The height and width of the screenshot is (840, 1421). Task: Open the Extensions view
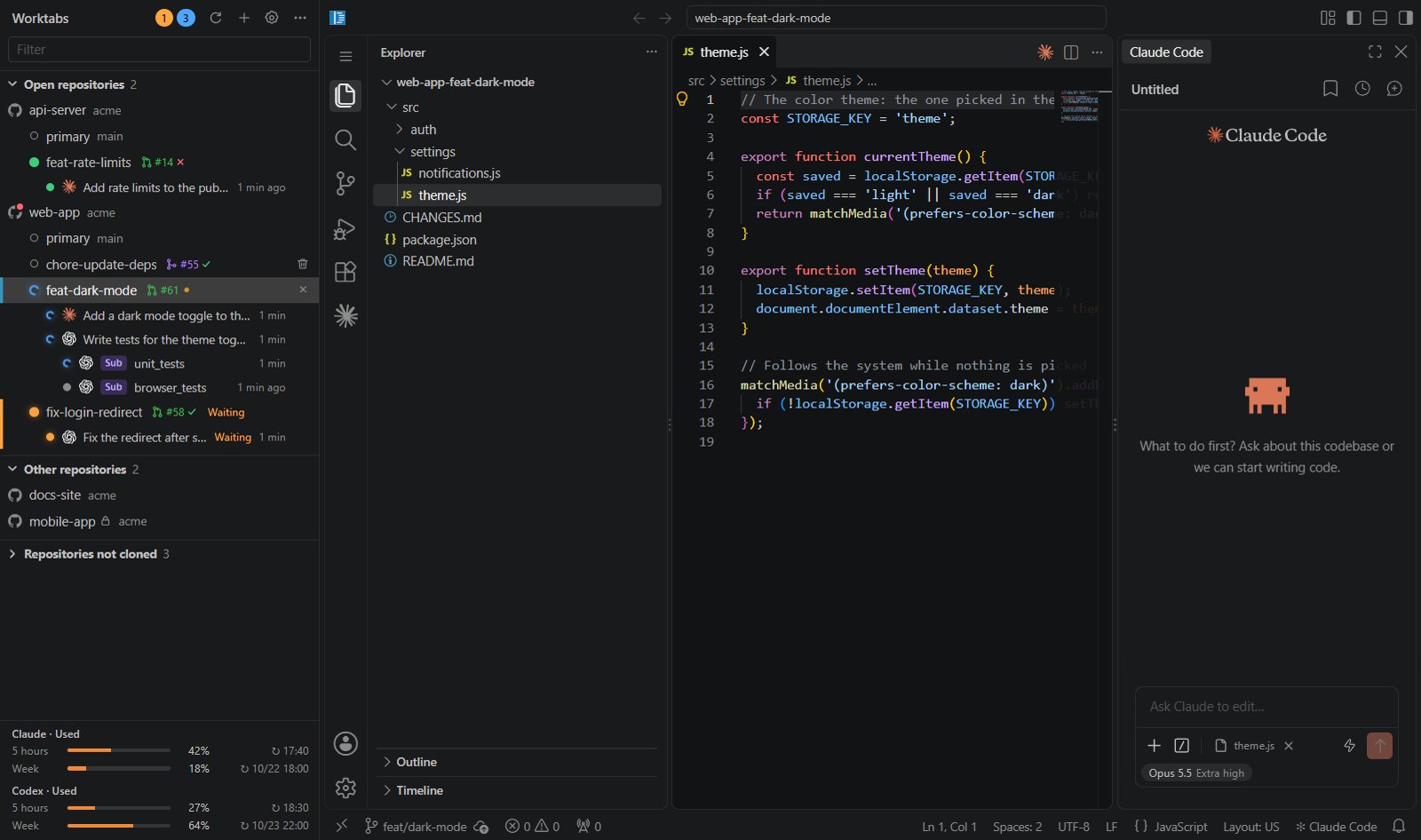pos(345,272)
